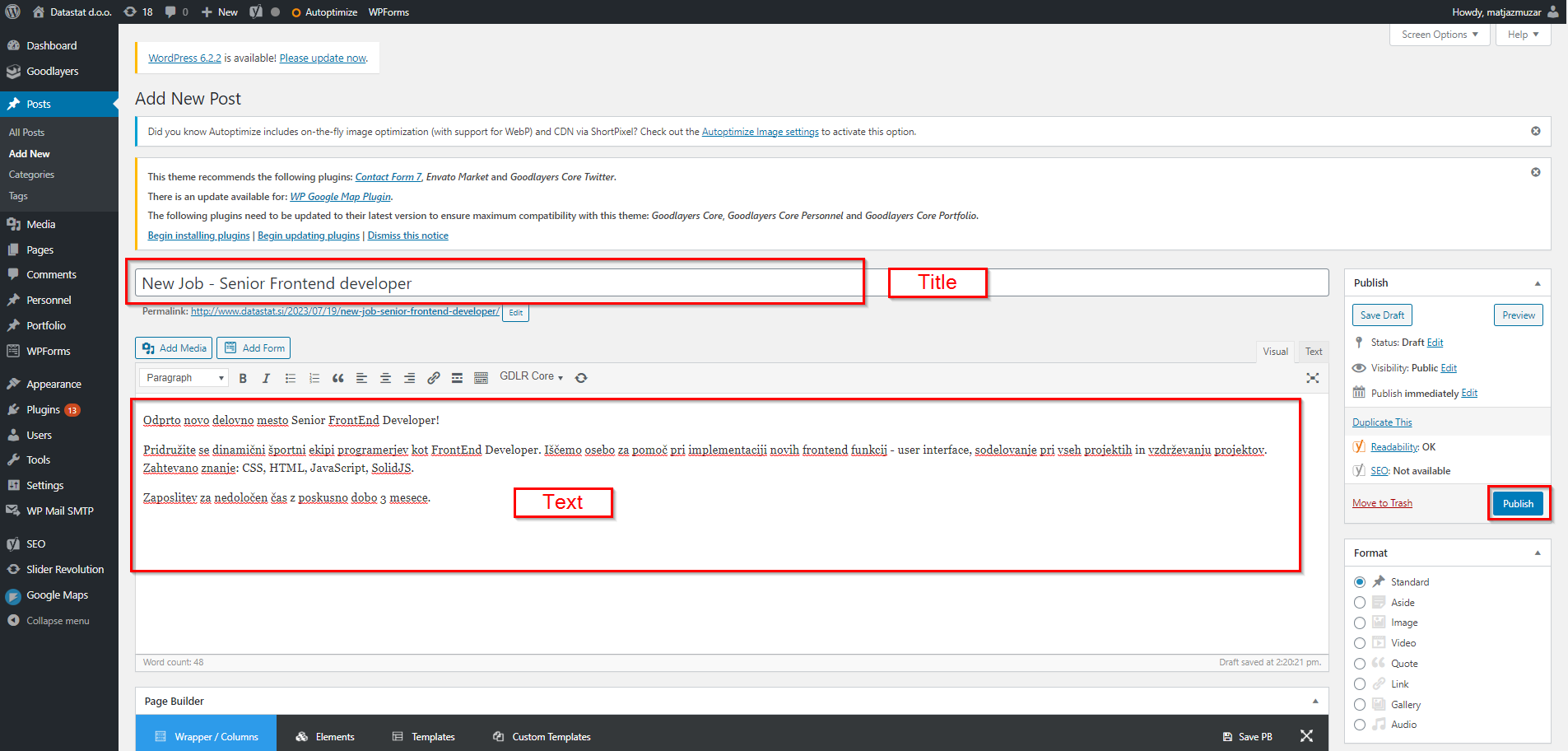
Task: Click the refresh icon next to GDLR Core
Action: pyautogui.click(x=581, y=378)
